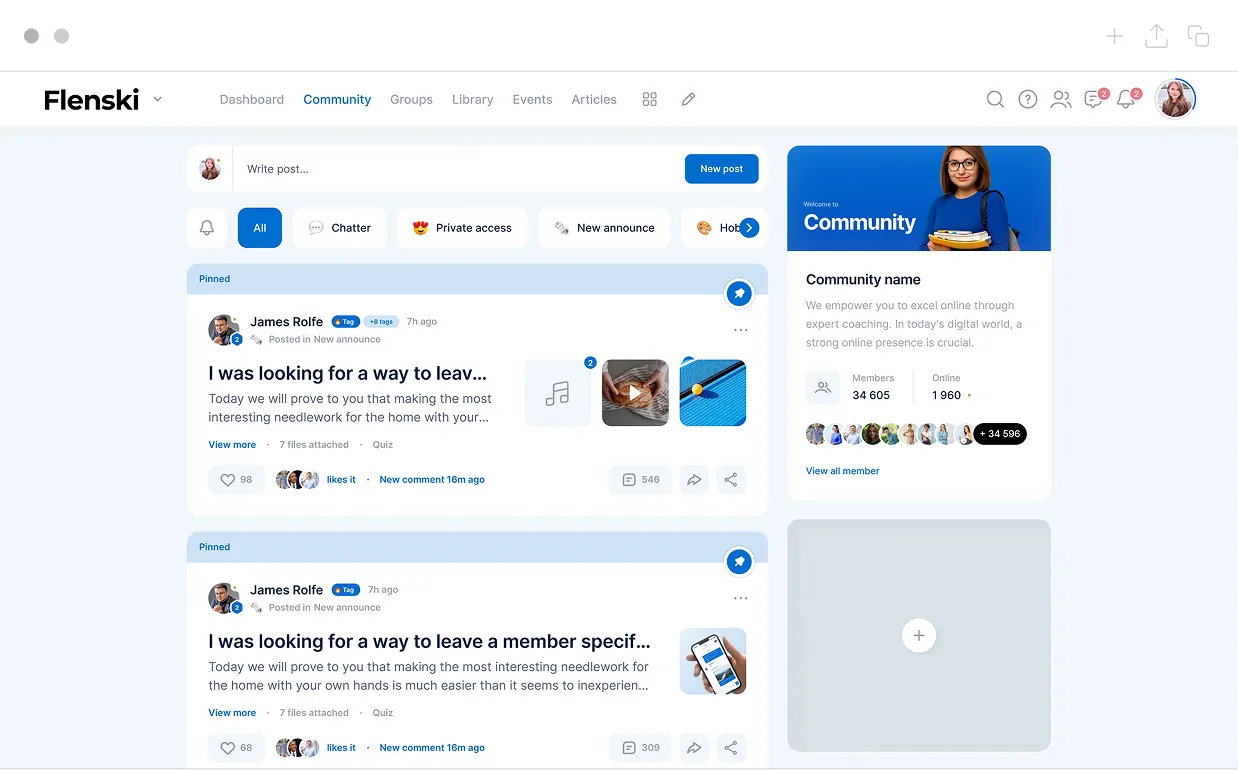Click share icon on first pinned post
1238x770 pixels.
tap(731, 480)
